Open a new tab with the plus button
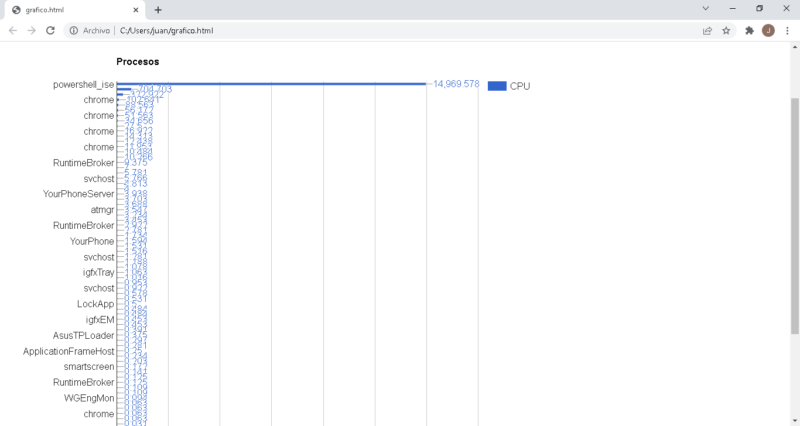Image resolution: width=800 pixels, height=426 pixels. (158, 9)
